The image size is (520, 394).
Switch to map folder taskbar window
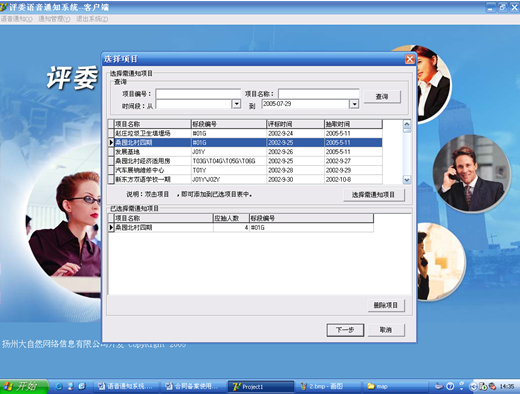[396, 387]
